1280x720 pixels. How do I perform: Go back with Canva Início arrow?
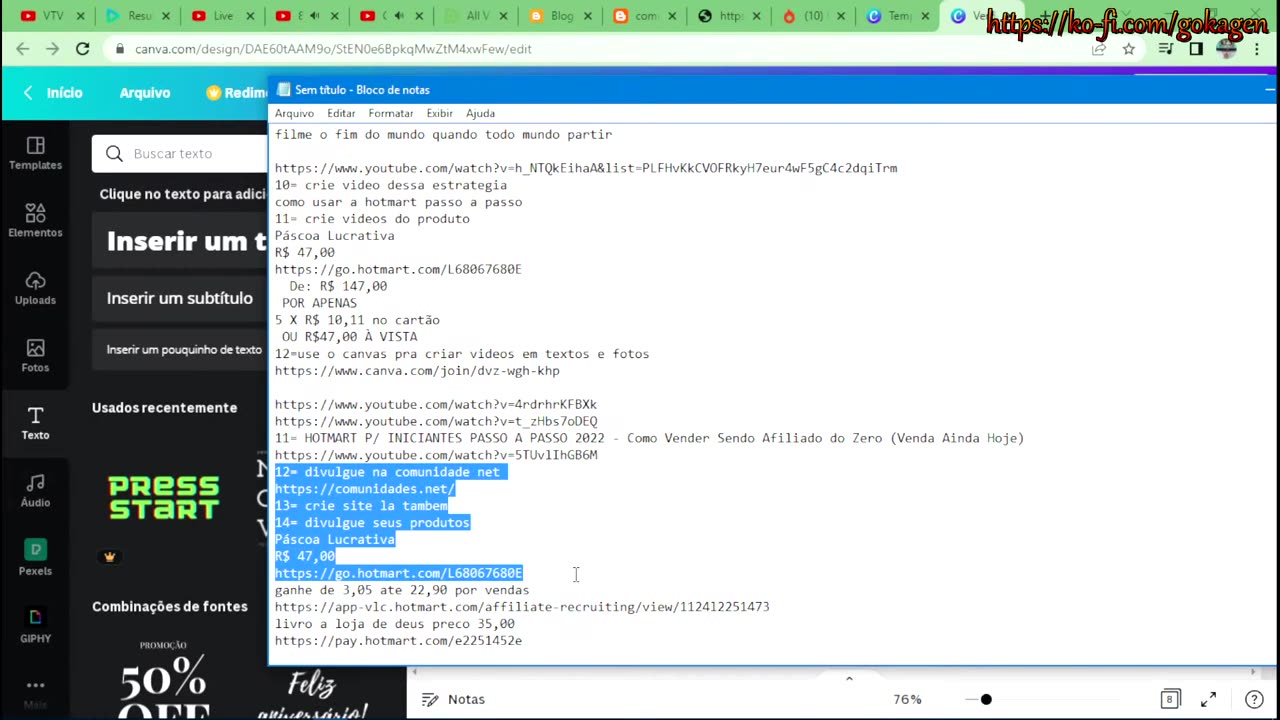(28, 92)
